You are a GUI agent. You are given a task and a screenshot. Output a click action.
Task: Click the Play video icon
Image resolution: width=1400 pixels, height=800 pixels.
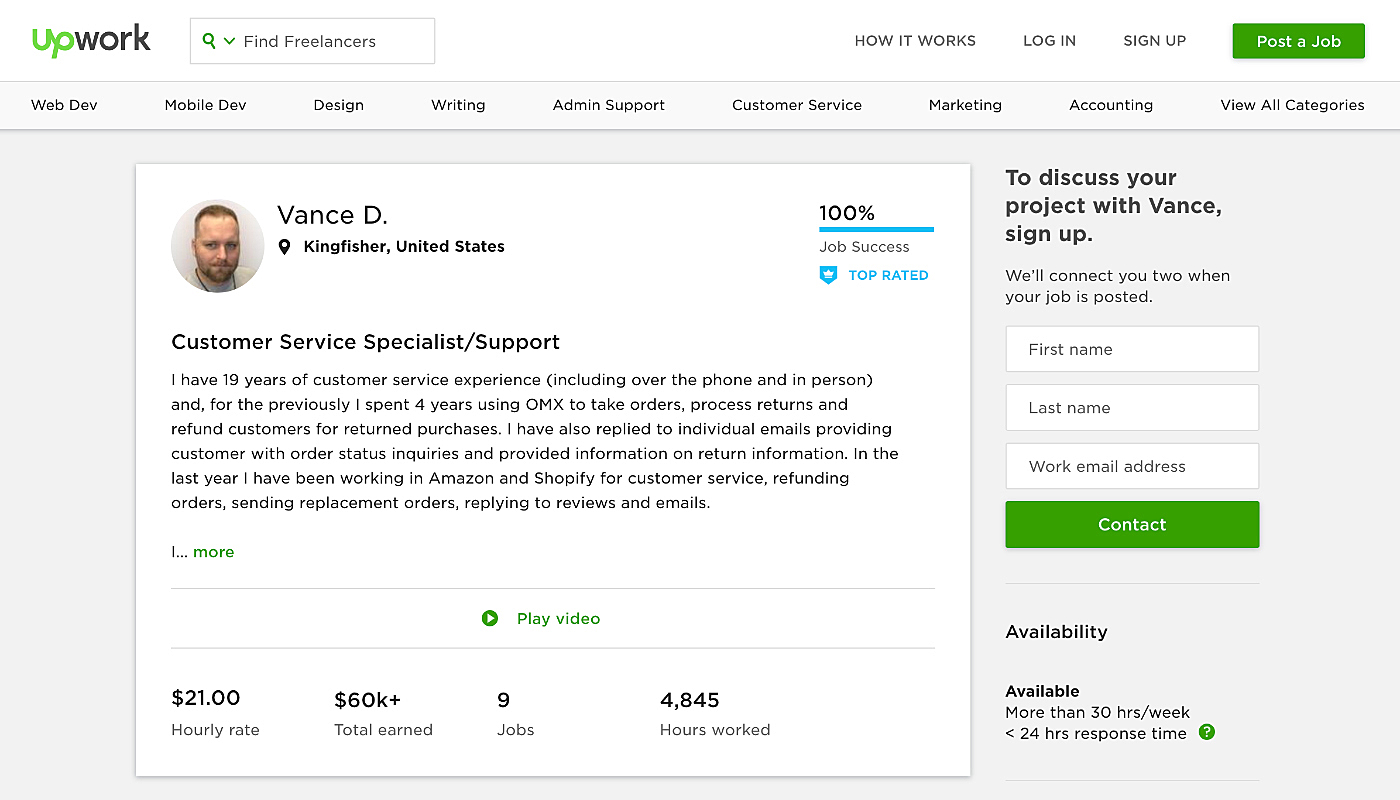[x=490, y=618]
